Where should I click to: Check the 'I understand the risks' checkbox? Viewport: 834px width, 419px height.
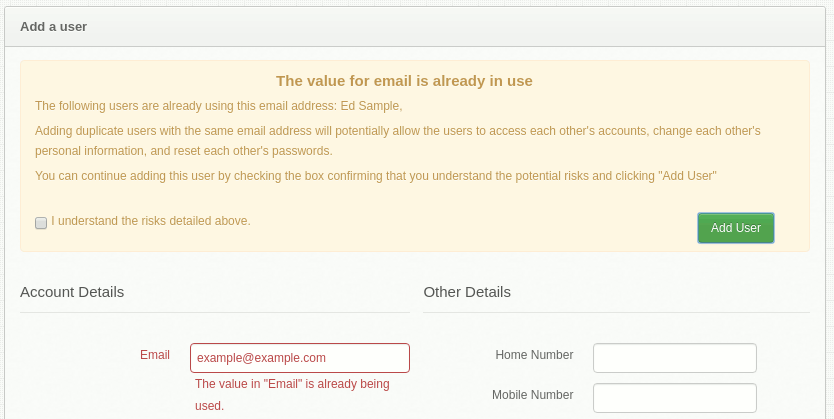pos(41,223)
